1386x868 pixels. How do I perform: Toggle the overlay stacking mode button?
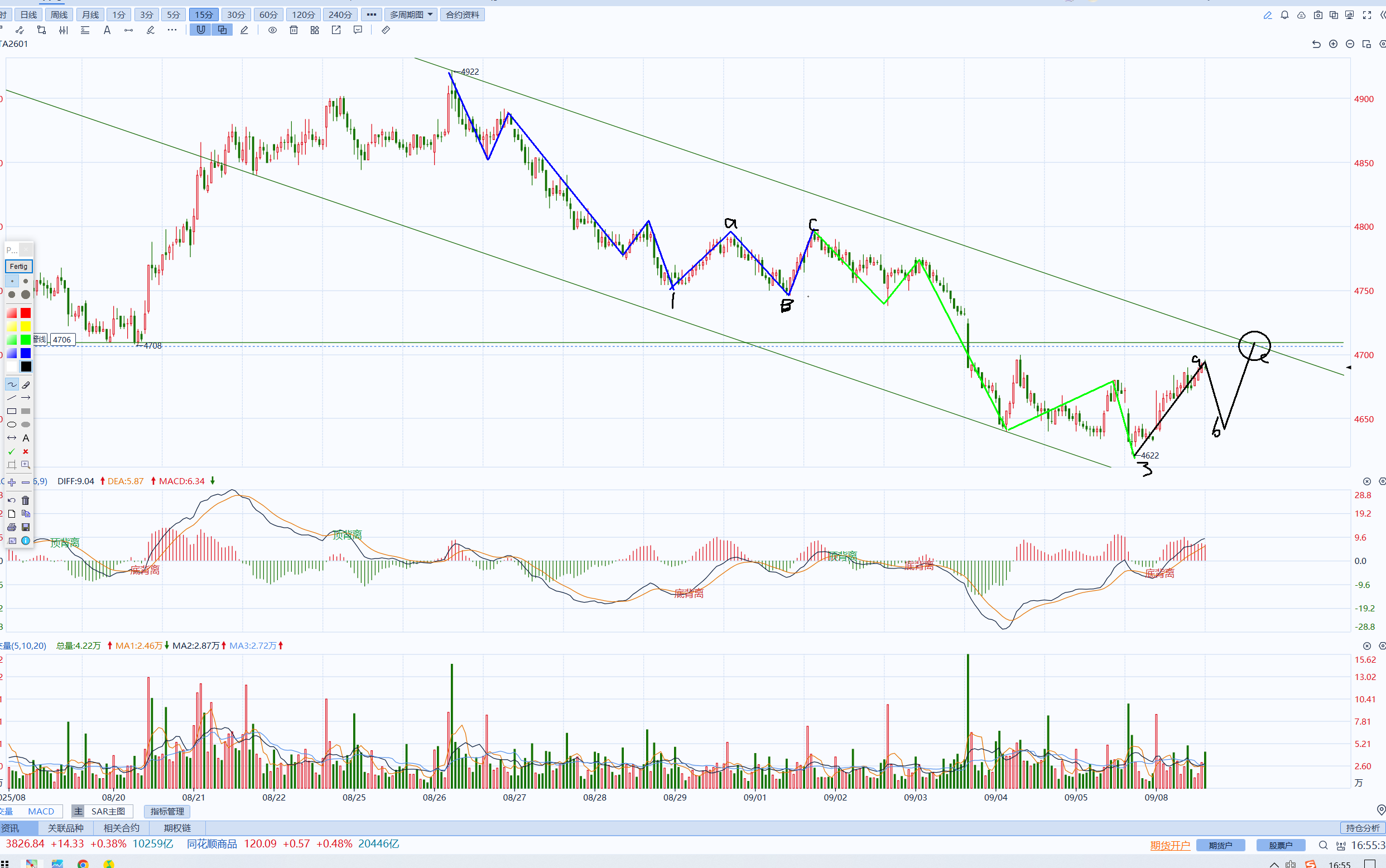click(x=222, y=30)
